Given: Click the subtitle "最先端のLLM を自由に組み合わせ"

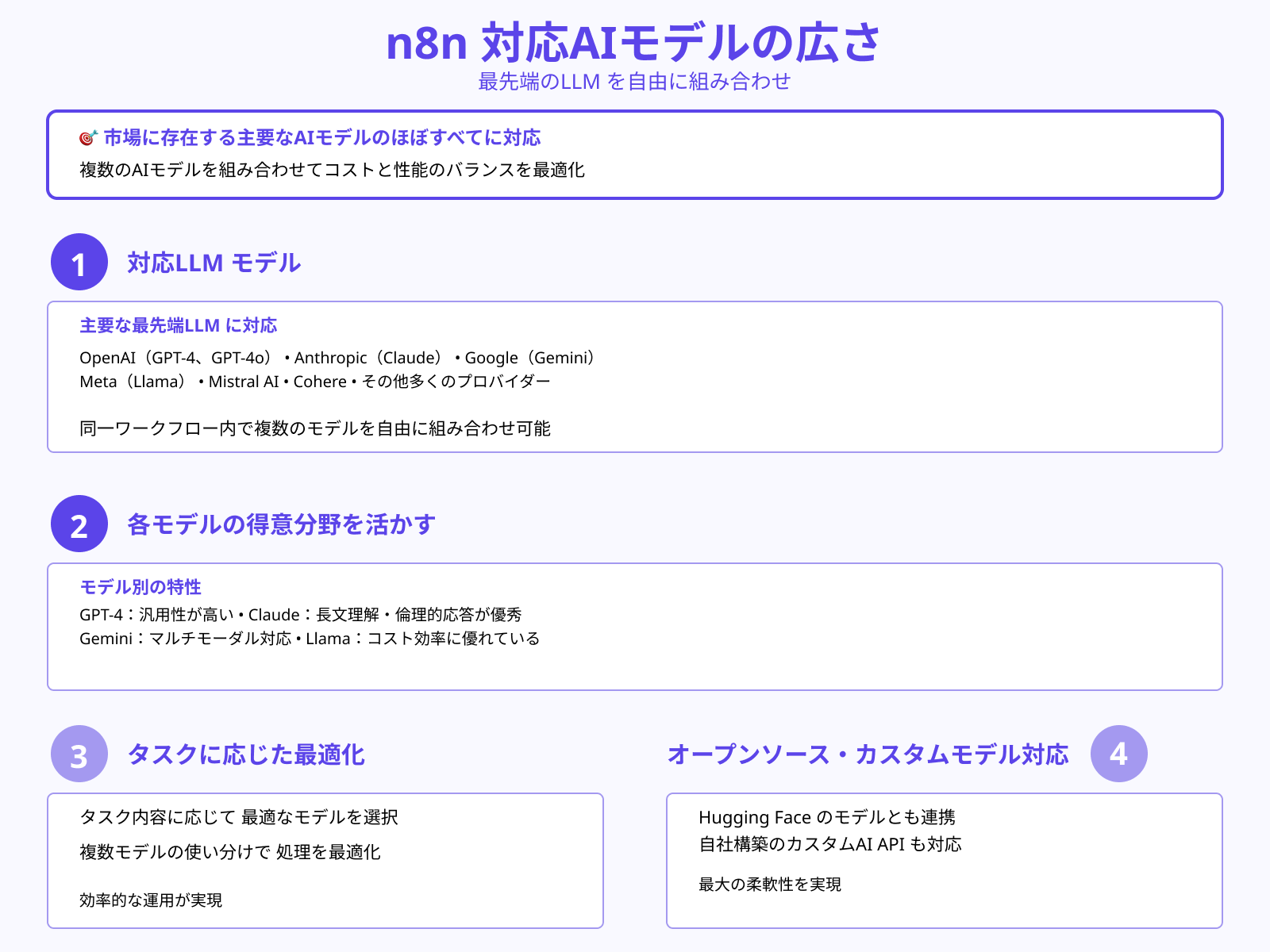Looking at the screenshot, I should click(634, 82).
